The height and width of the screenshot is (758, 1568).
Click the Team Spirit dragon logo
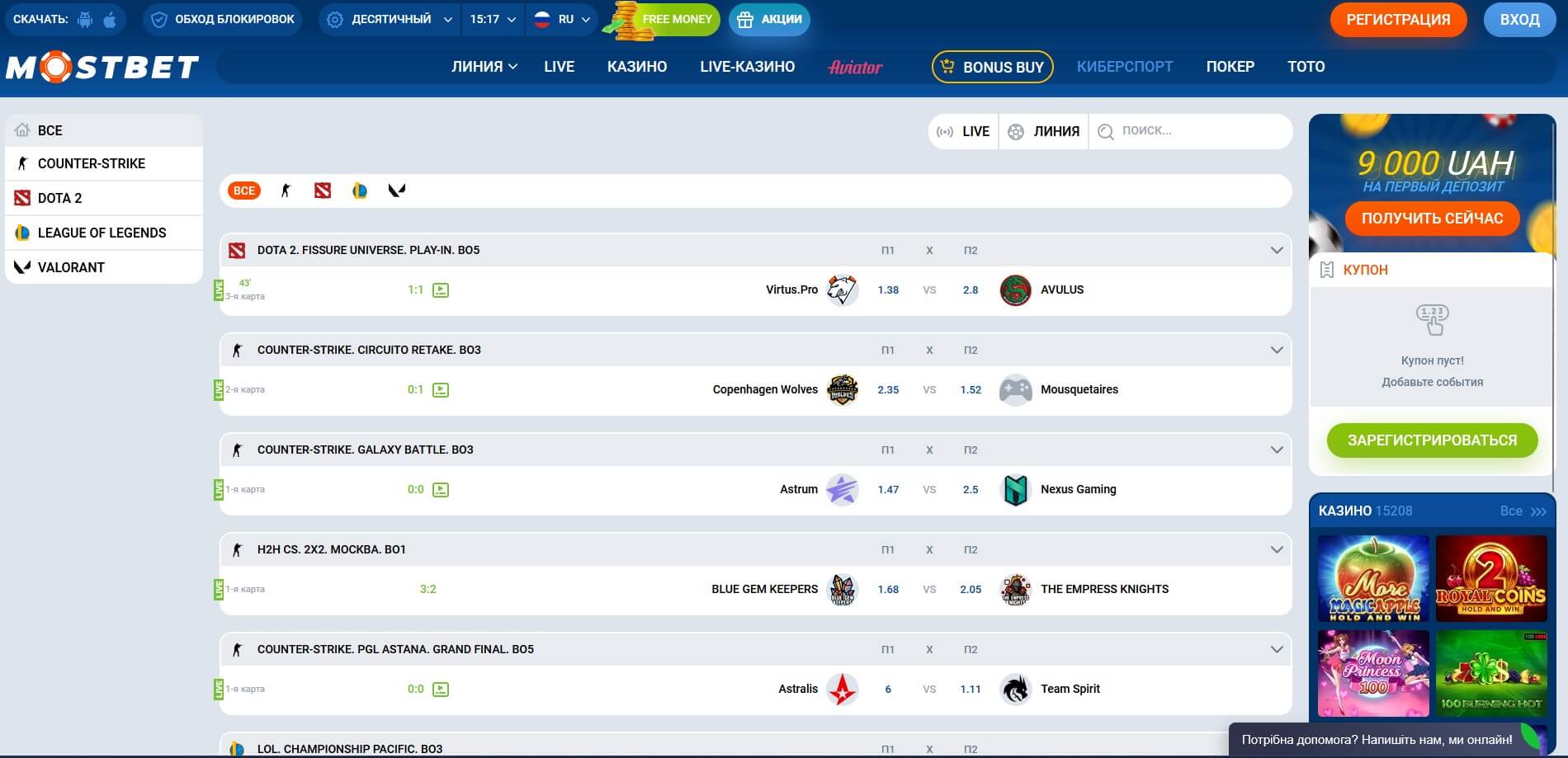pos(1016,690)
